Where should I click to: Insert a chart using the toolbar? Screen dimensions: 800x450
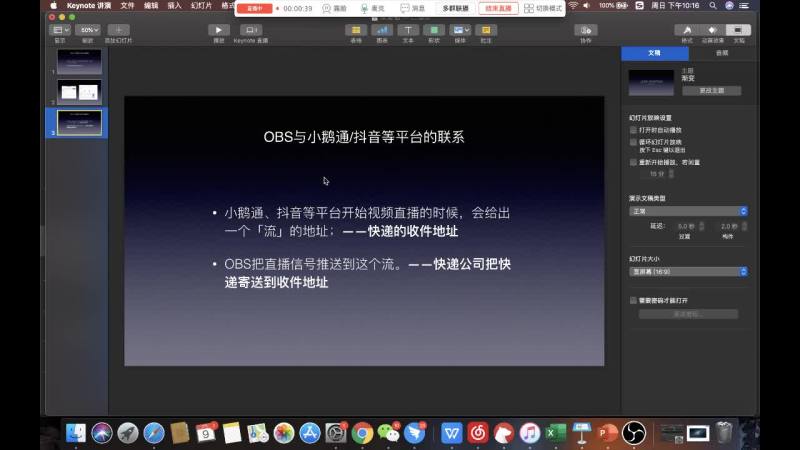pyautogui.click(x=382, y=30)
